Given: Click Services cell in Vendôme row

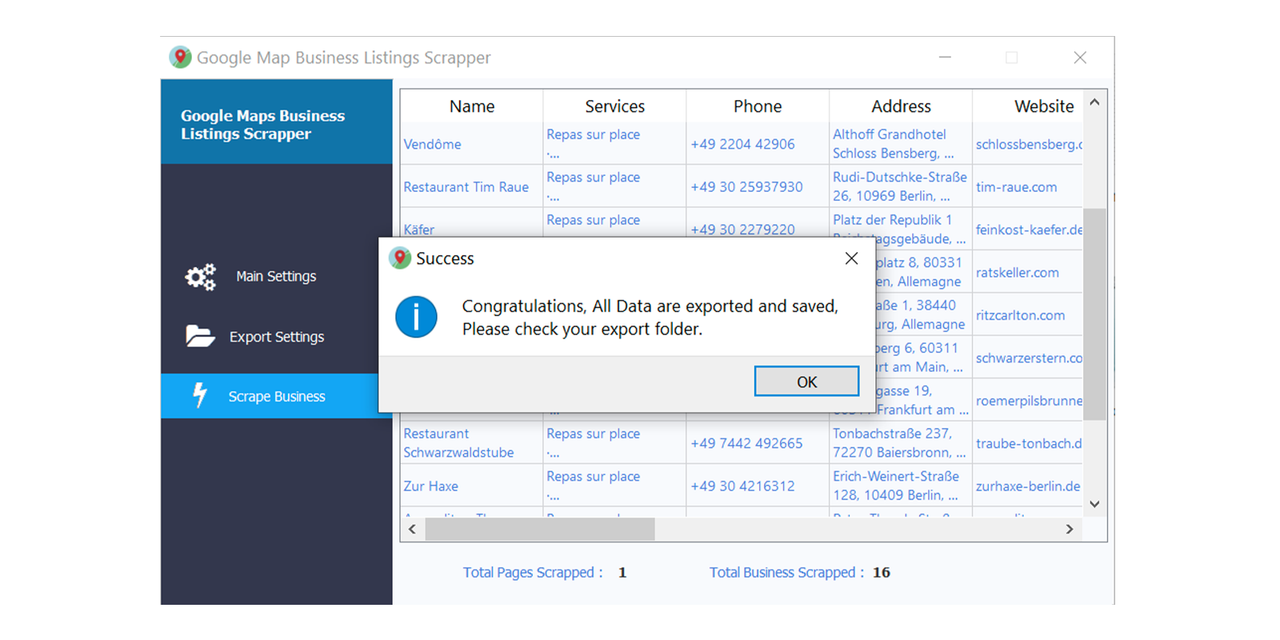Looking at the screenshot, I should point(615,144).
